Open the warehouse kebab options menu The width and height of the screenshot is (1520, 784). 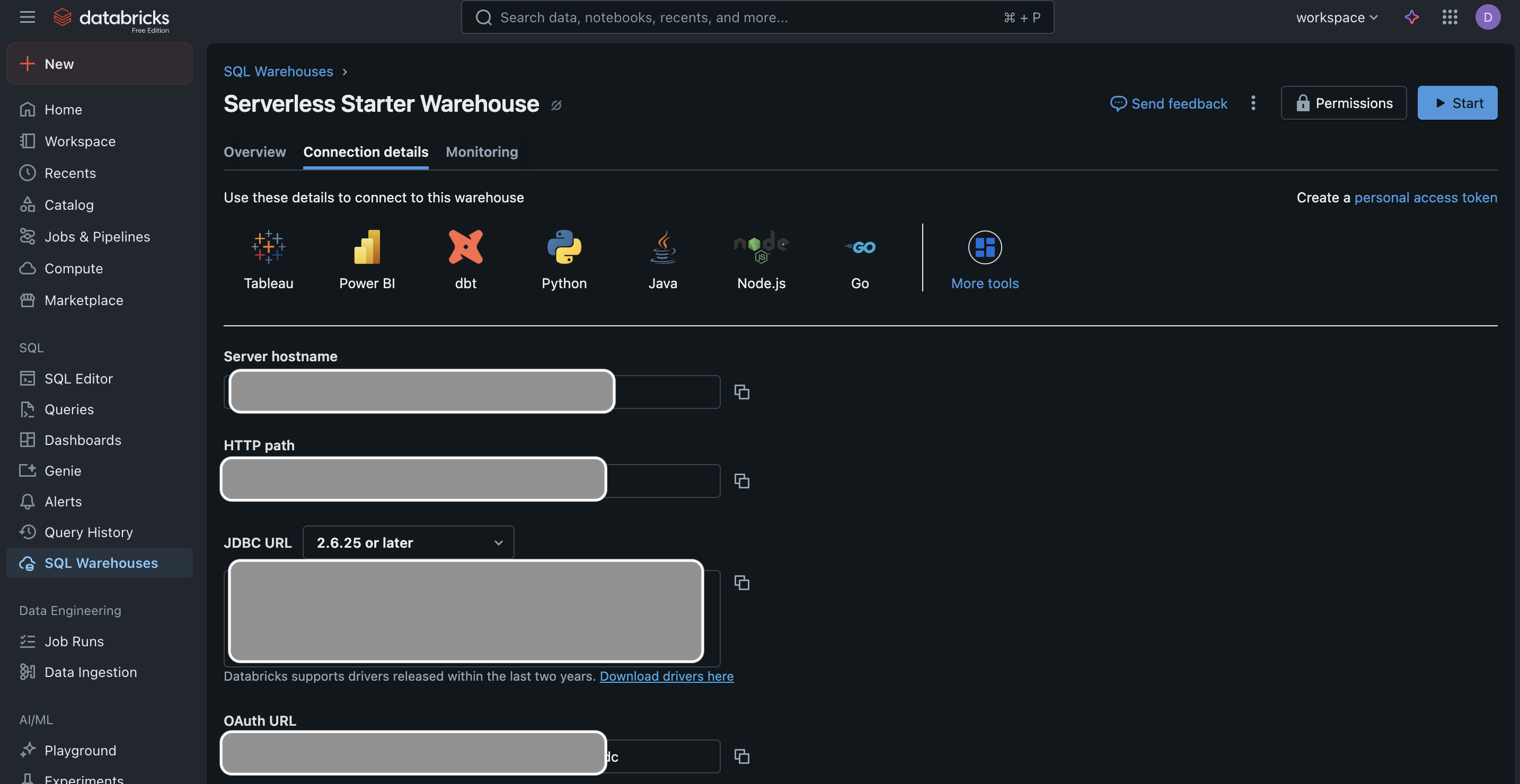point(1253,103)
